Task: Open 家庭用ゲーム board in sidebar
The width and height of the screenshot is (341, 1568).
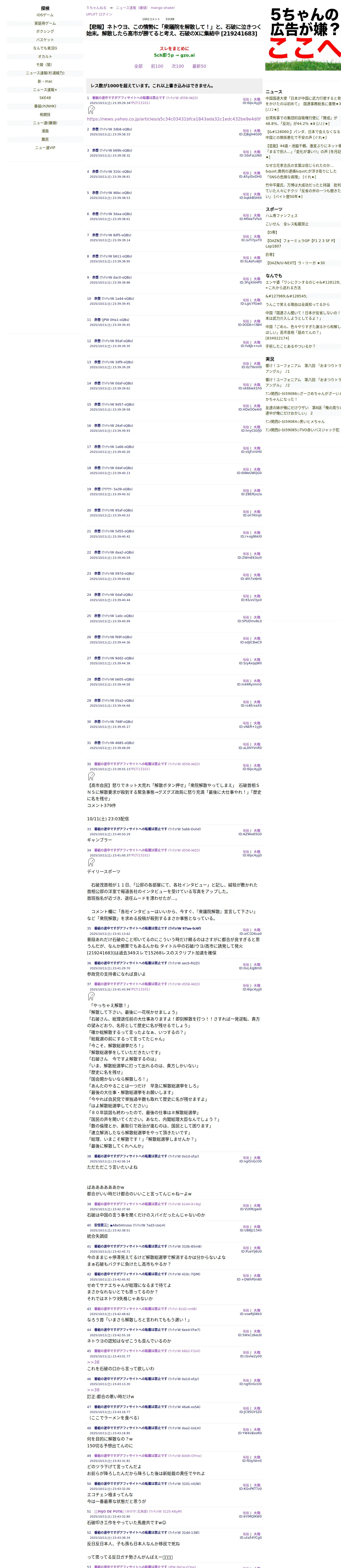Action: point(45,23)
